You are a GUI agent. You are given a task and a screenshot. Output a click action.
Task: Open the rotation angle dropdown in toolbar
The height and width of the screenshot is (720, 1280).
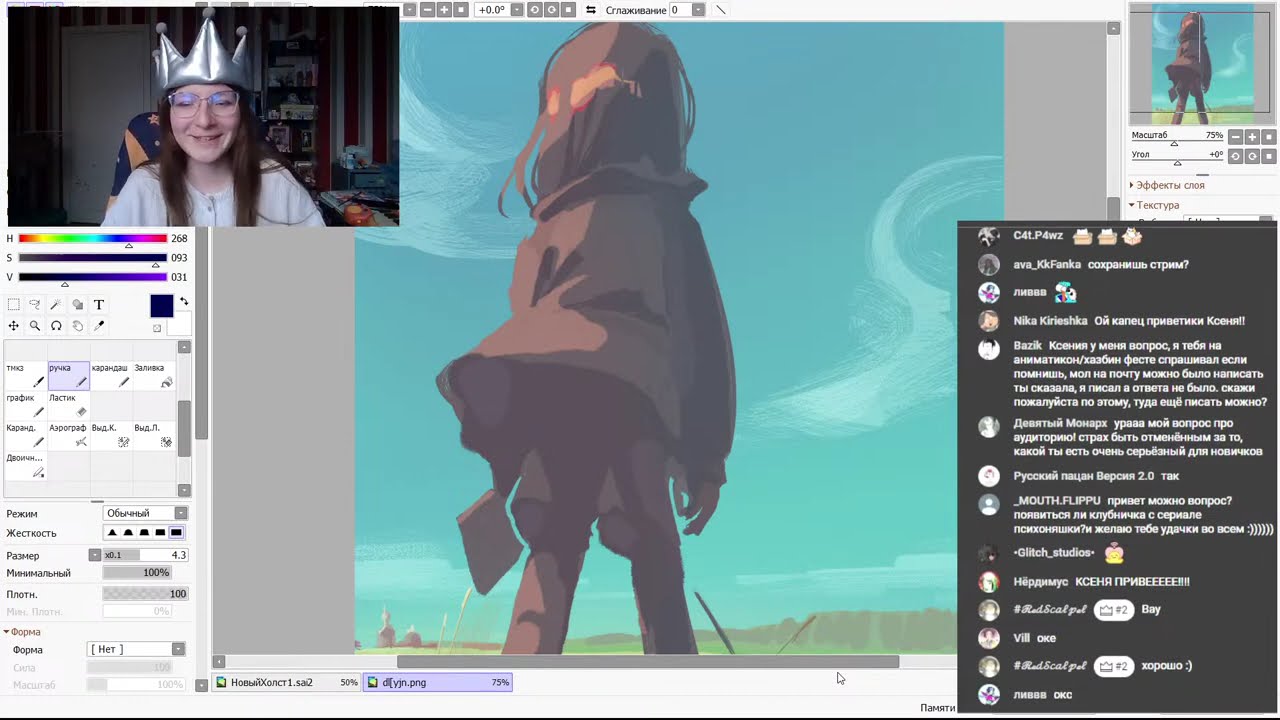[518, 10]
